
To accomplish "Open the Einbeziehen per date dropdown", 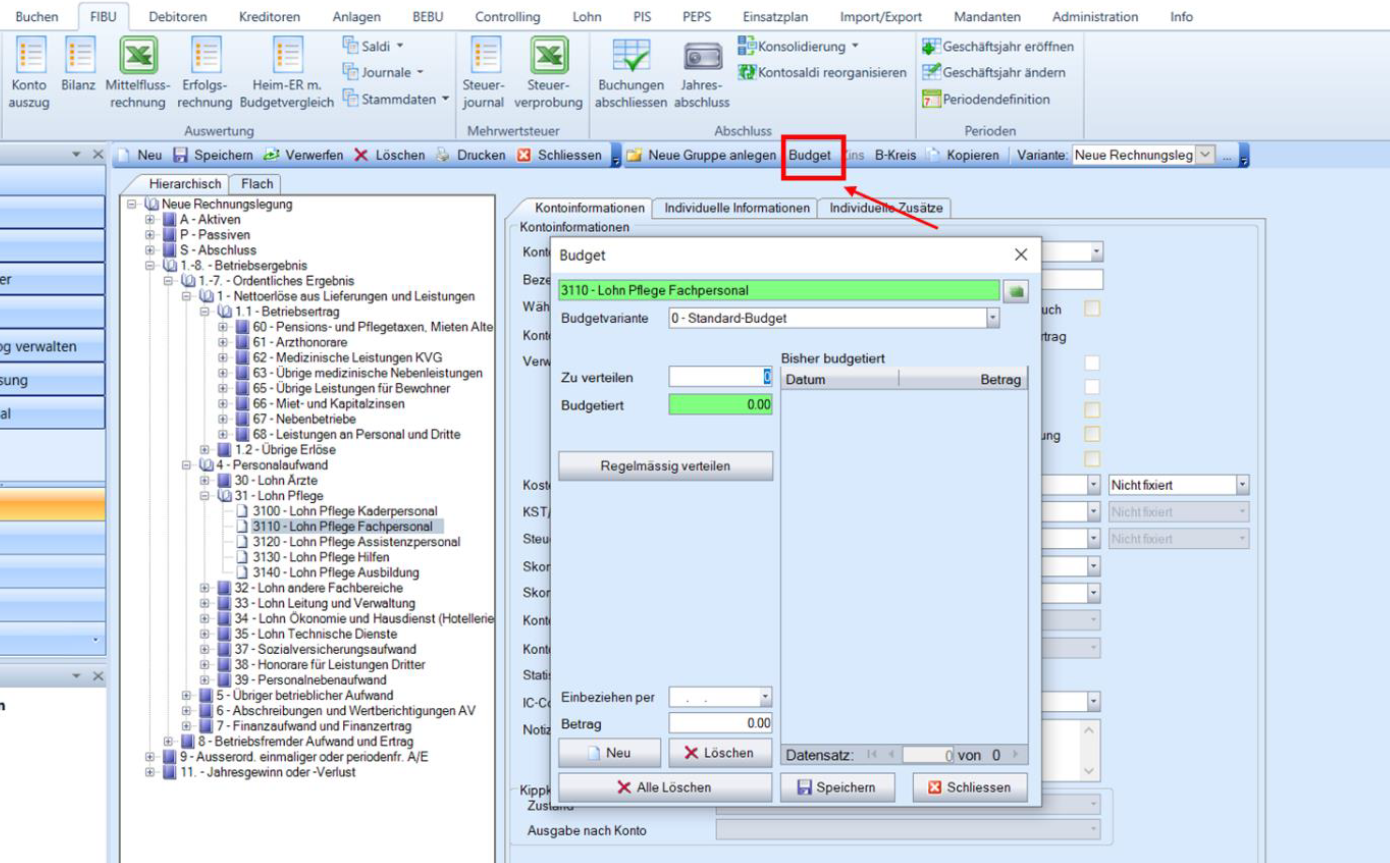I will click(x=765, y=697).
